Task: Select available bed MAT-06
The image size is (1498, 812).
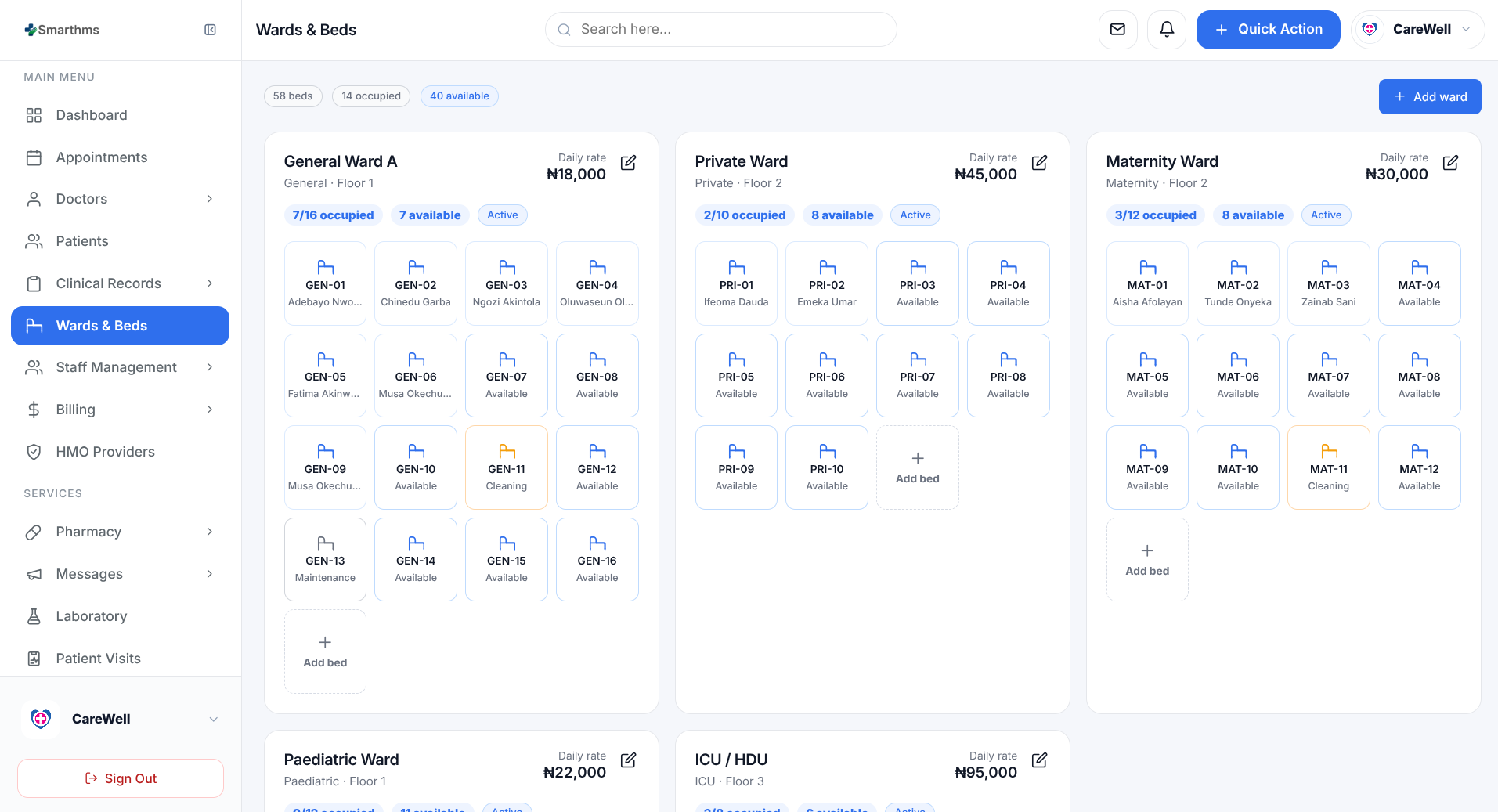Action: tap(1238, 375)
